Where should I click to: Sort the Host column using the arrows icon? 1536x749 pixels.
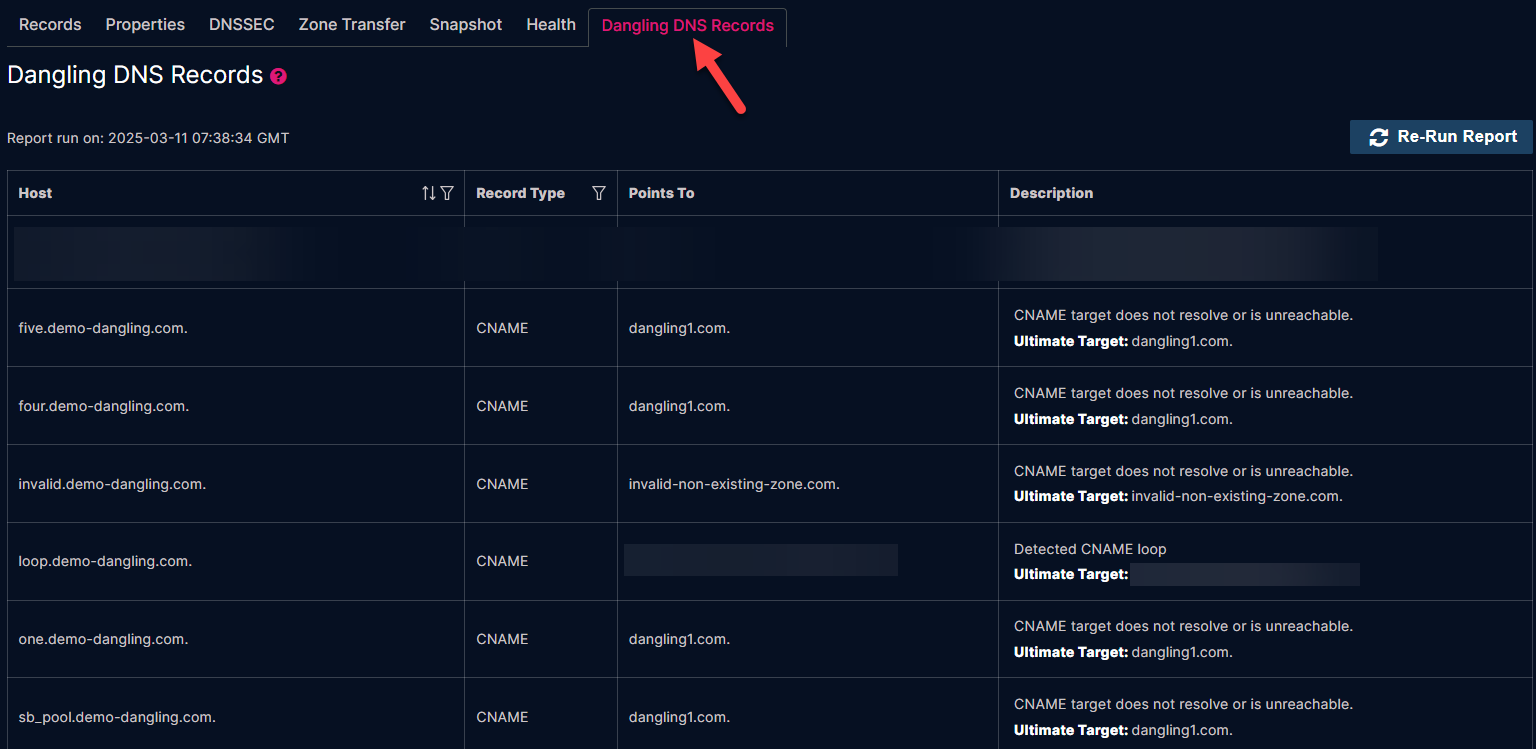pos(428,193)
